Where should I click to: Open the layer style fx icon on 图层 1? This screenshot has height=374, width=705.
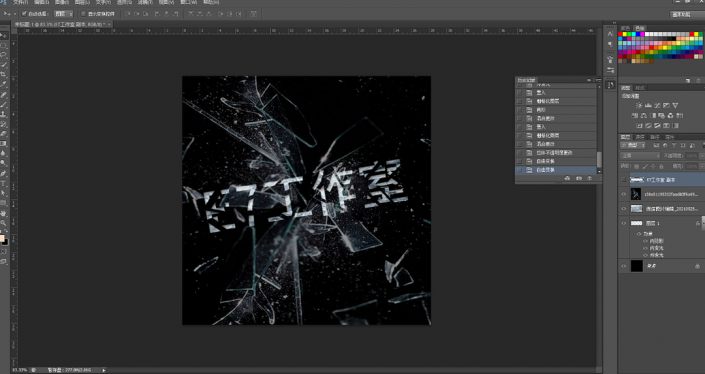pyautogui.click(x=698, y=223)
